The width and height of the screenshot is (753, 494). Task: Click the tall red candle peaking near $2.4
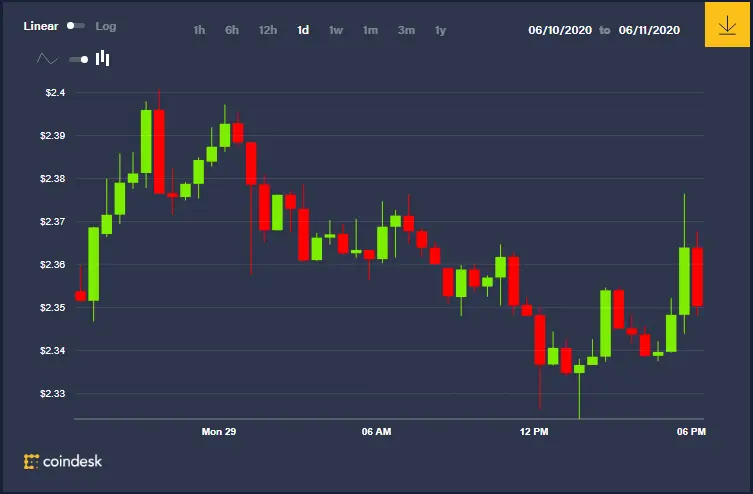pyautogui.click(x=159, y=152)
